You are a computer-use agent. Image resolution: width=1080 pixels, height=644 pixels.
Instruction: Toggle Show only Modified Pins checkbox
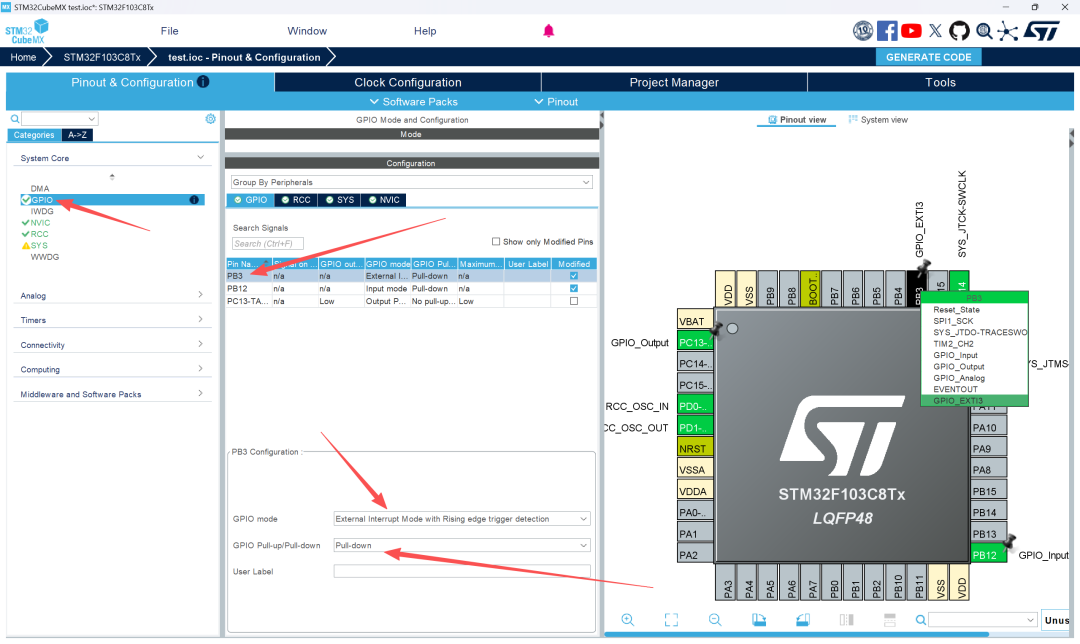(495, 242)
